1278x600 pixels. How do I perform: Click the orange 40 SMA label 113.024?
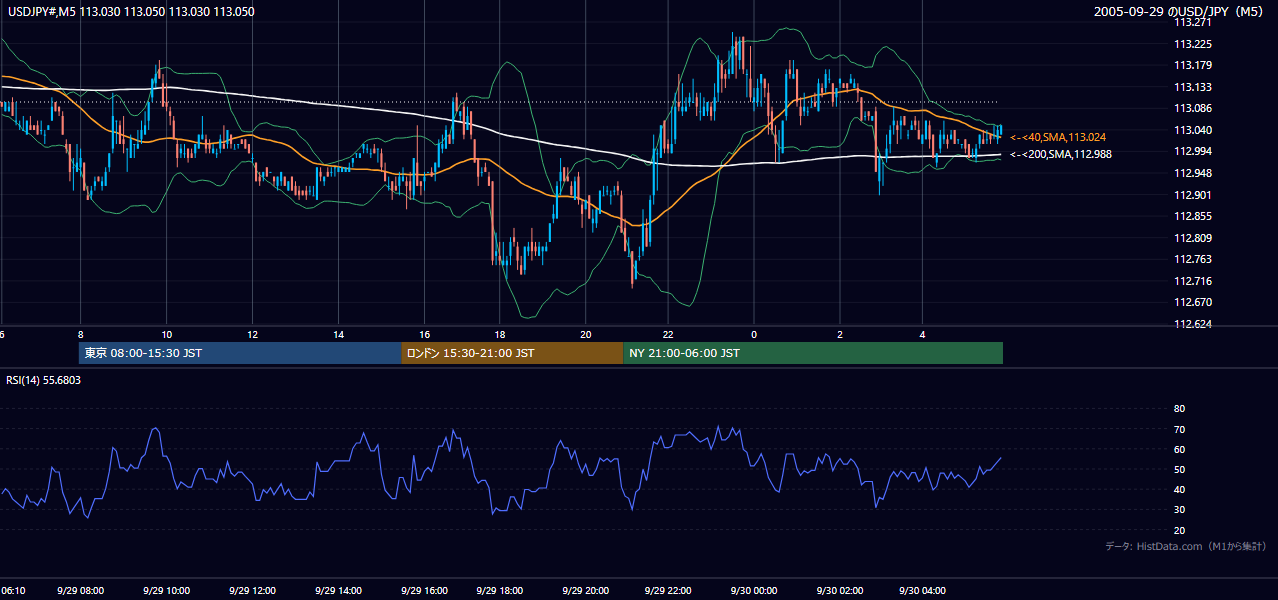tap(1058, 137)
